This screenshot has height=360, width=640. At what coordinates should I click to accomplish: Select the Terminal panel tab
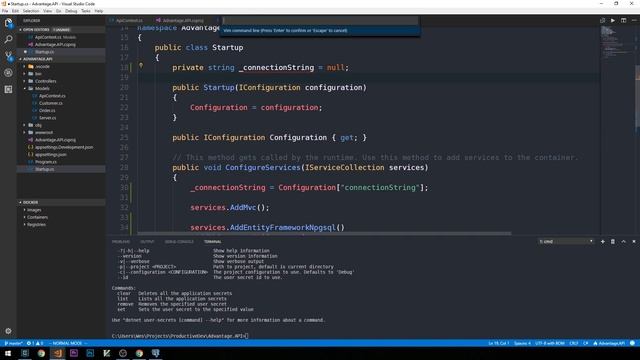pyautogui.click(x=213, y=242)
